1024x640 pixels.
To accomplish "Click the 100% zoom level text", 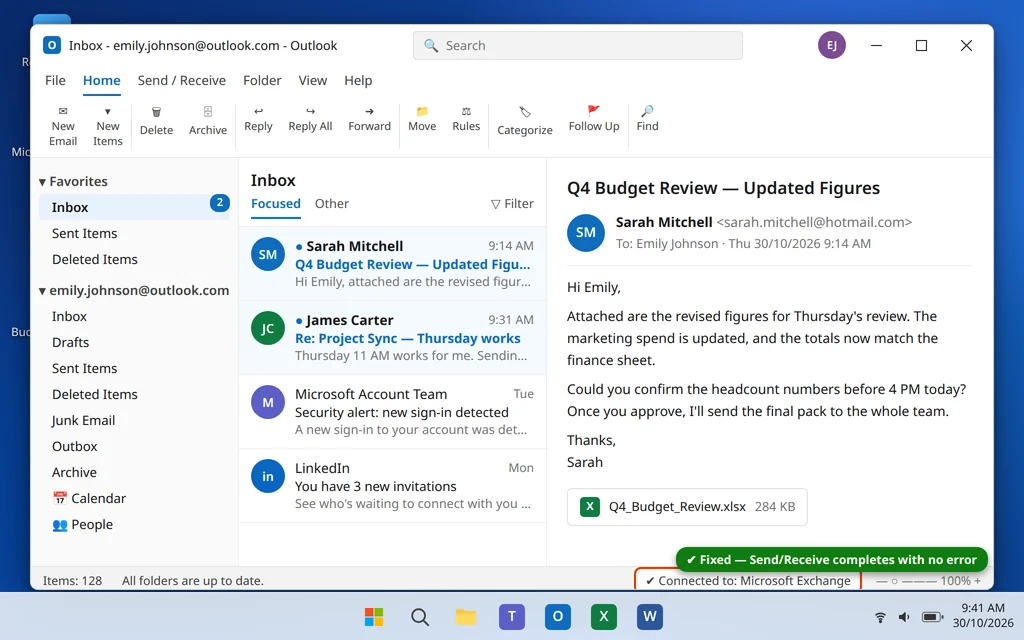I will pos(955,581).
